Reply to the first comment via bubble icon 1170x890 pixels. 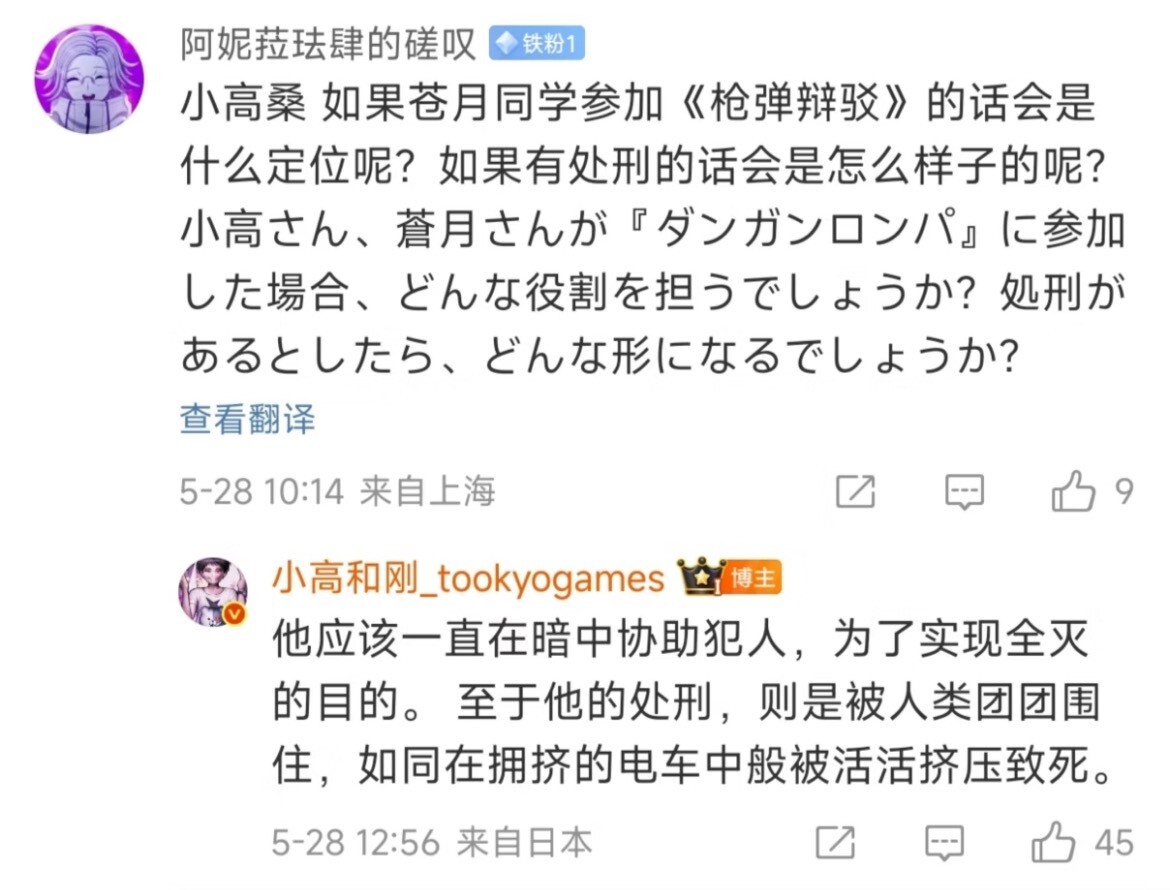coord(964,492)
